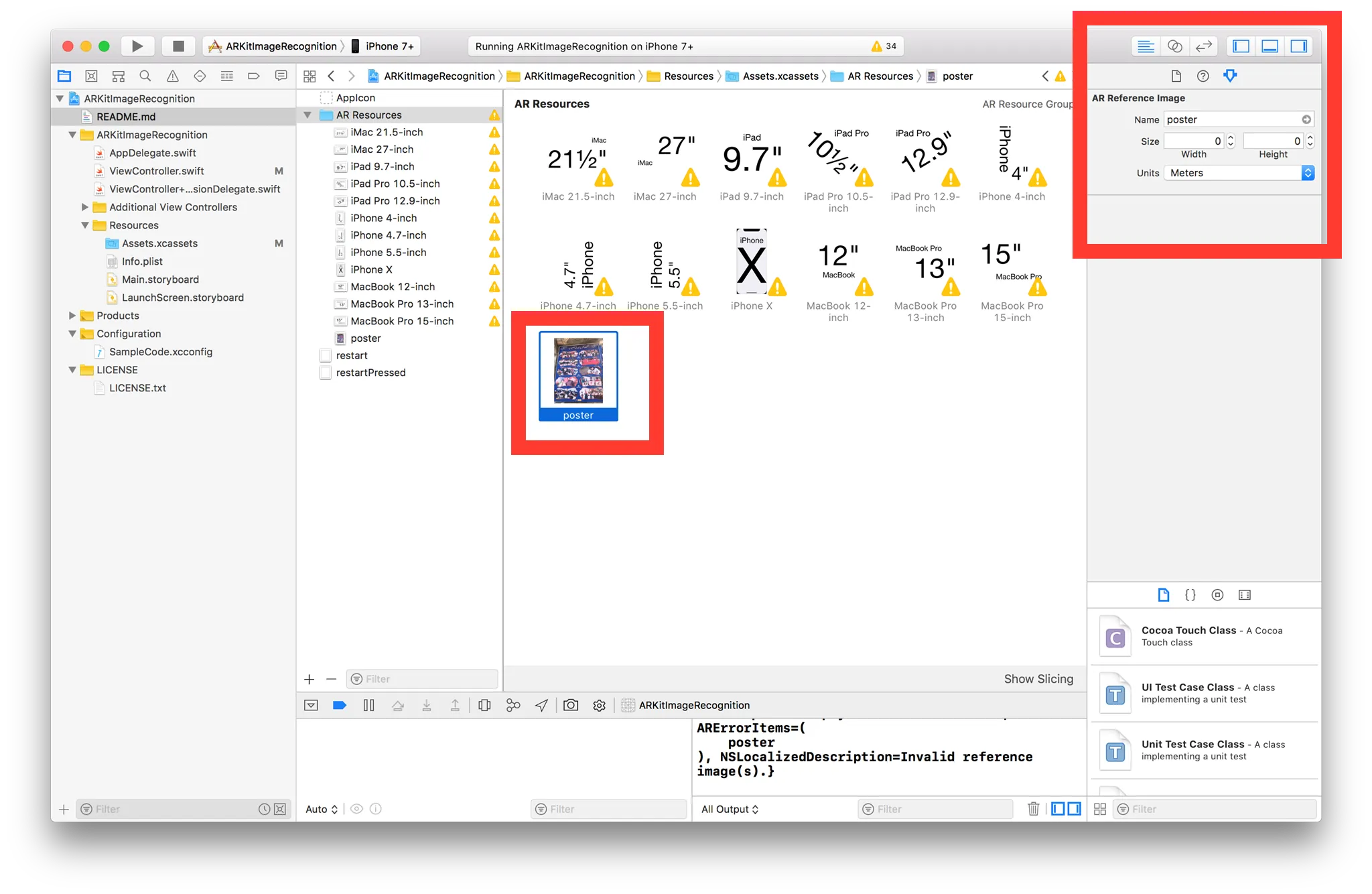Click the trash icon to clear console
1372x894 pixels.
point(1033,809)
